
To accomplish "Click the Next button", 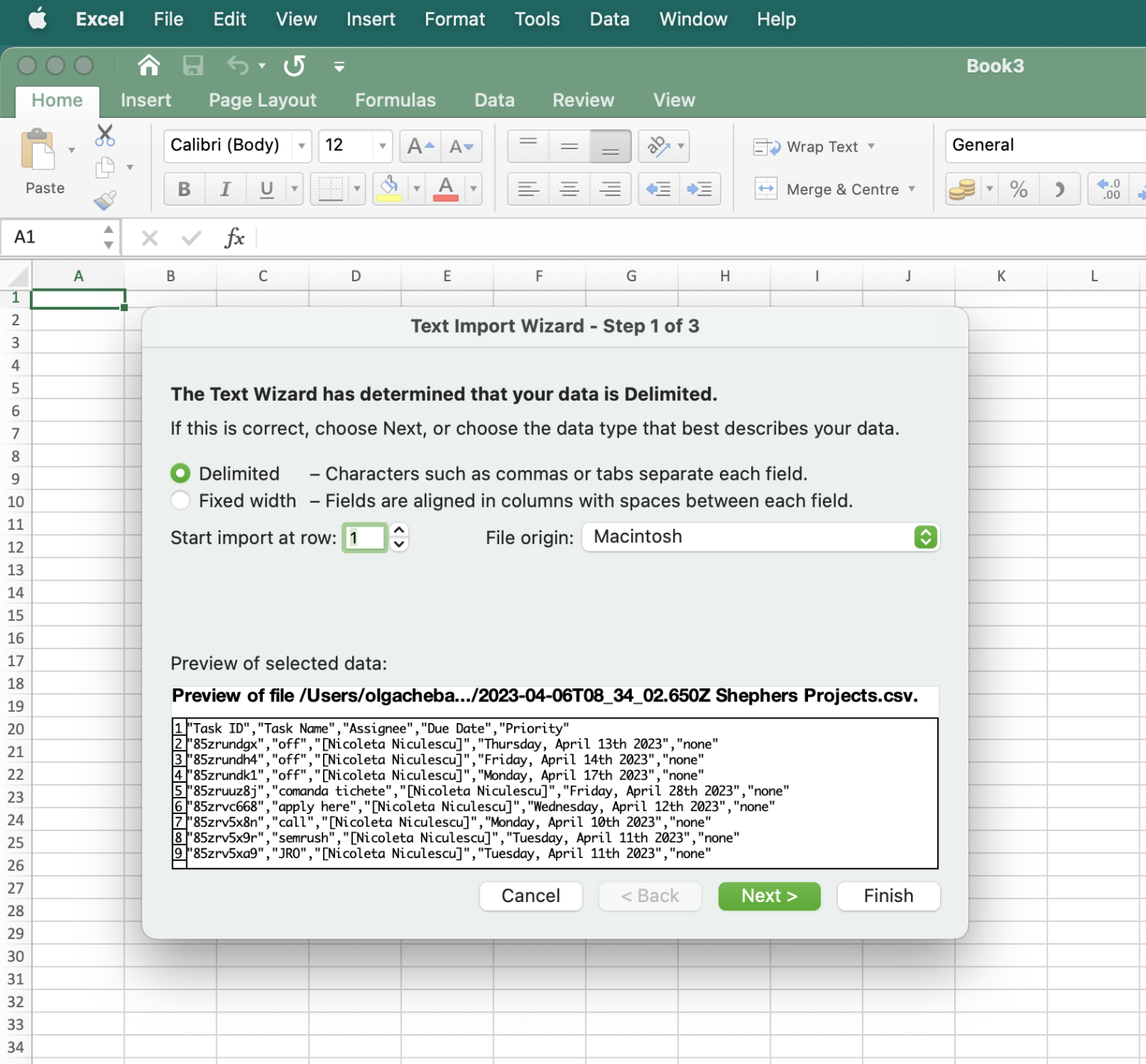I will click(769, 895).
